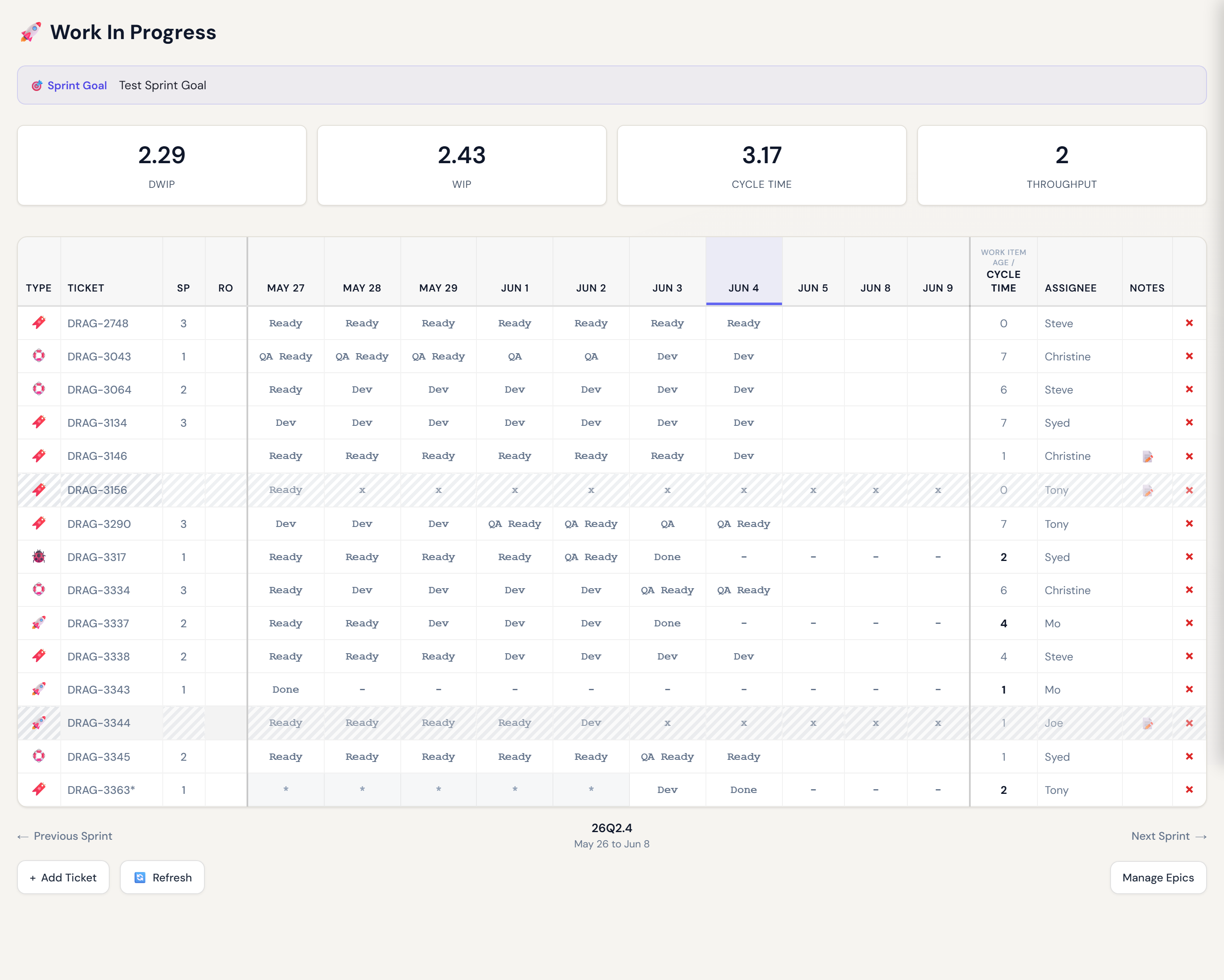Open ticket DRAG-3290
1224x980 pixels.
[99, 524]
